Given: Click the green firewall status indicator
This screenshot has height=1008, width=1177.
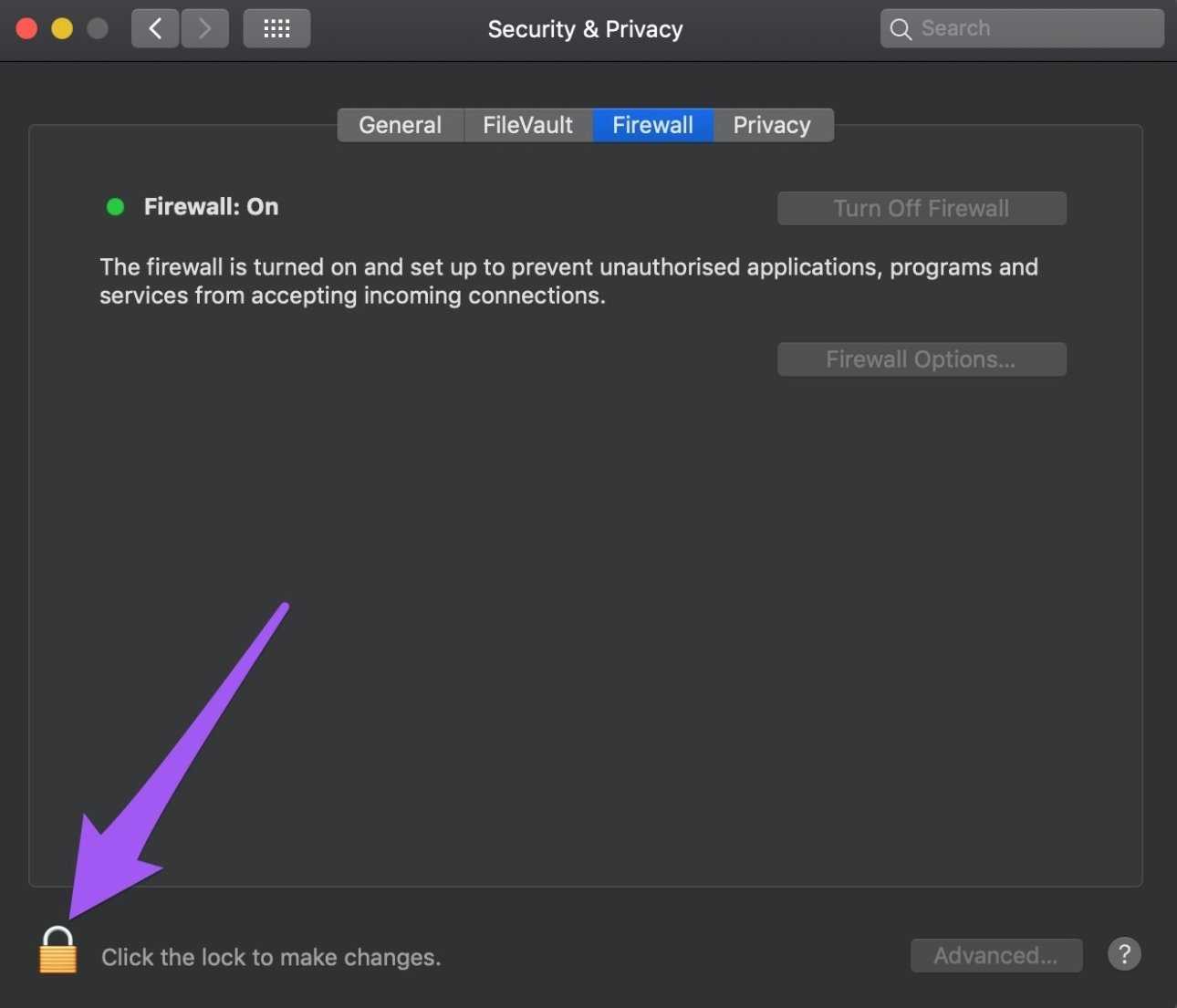Looking at the screenshot, I should (115, 207).
